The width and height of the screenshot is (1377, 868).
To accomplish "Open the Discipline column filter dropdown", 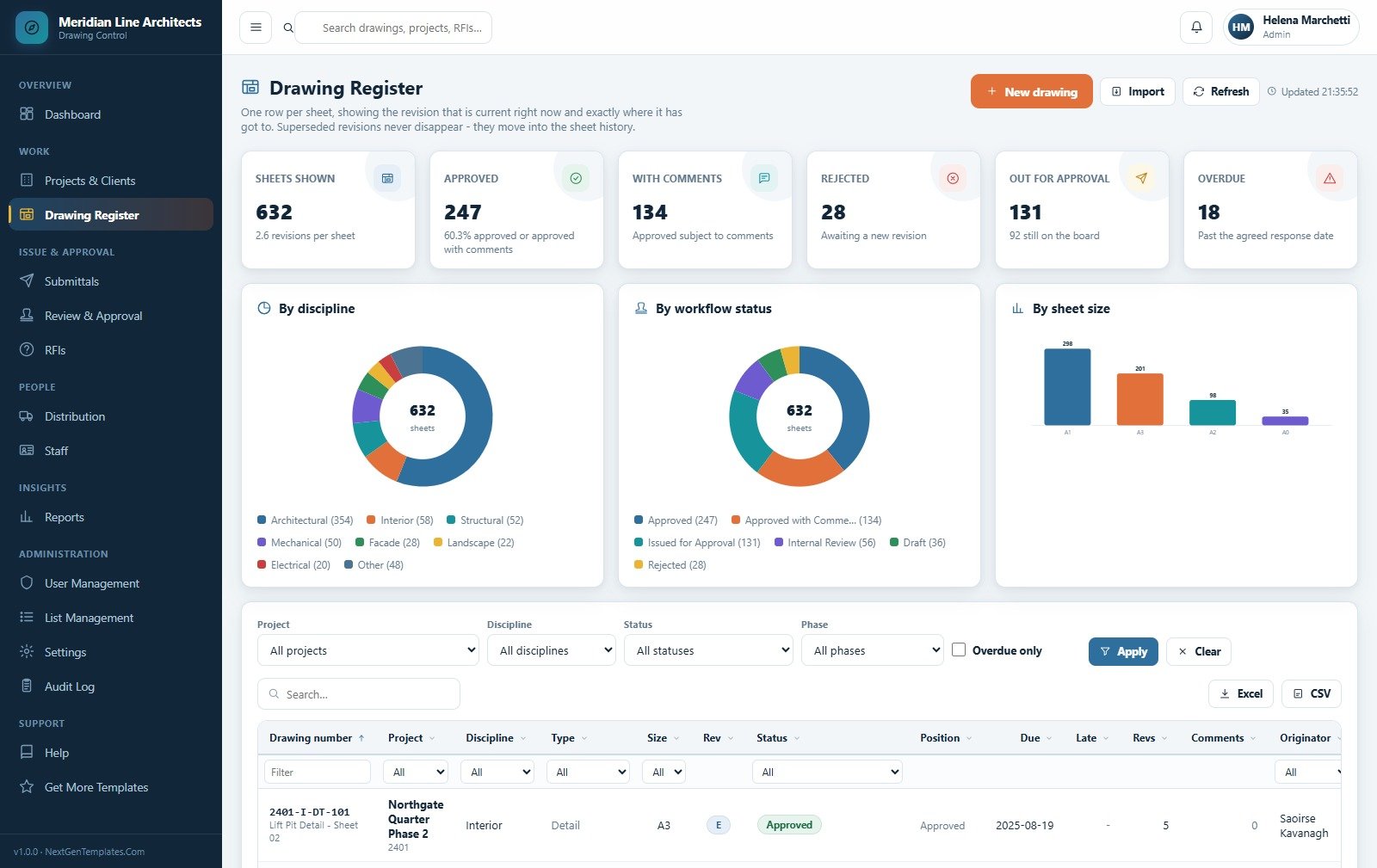I will pos(497,772).
